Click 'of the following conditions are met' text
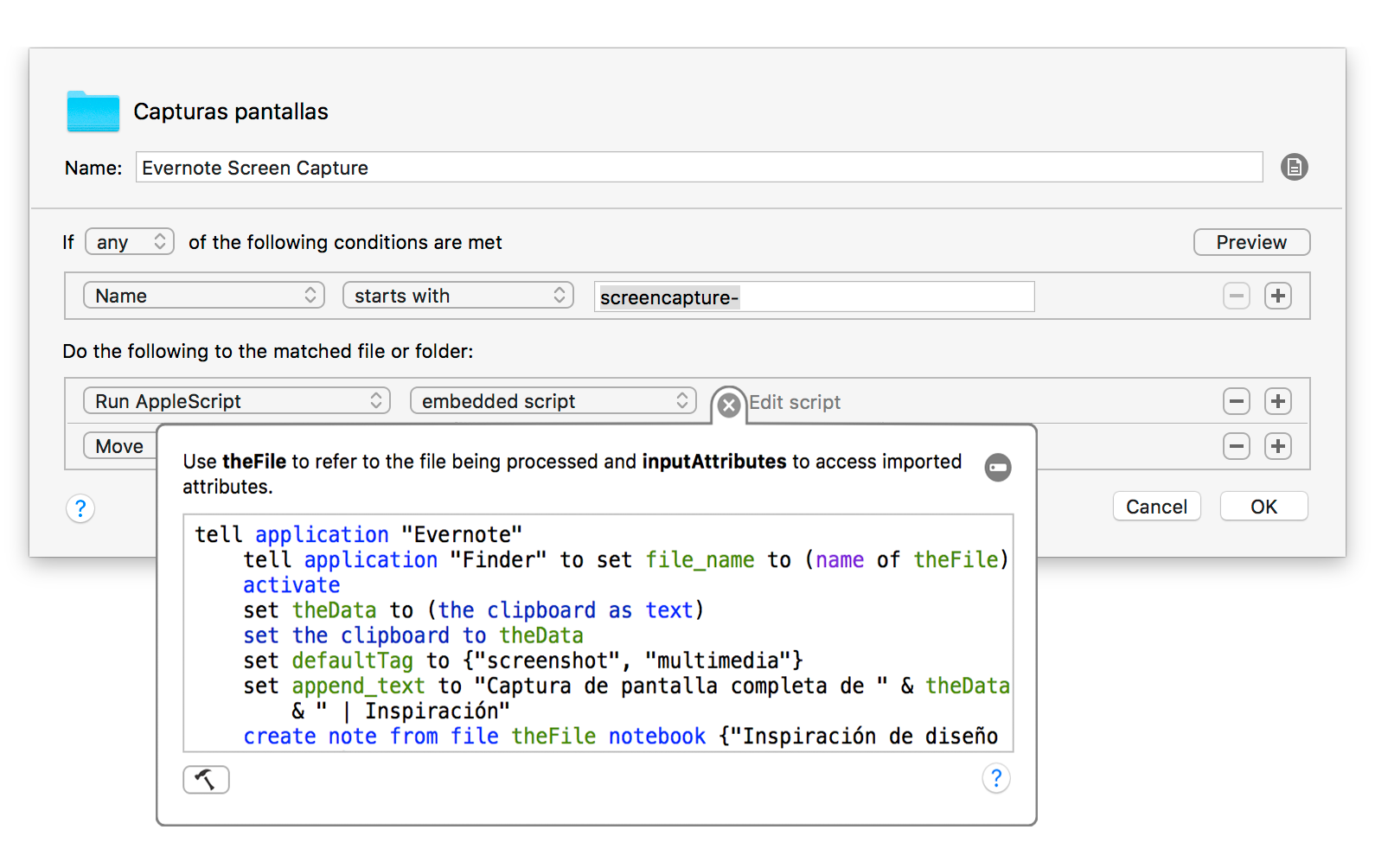 [345, 242]
